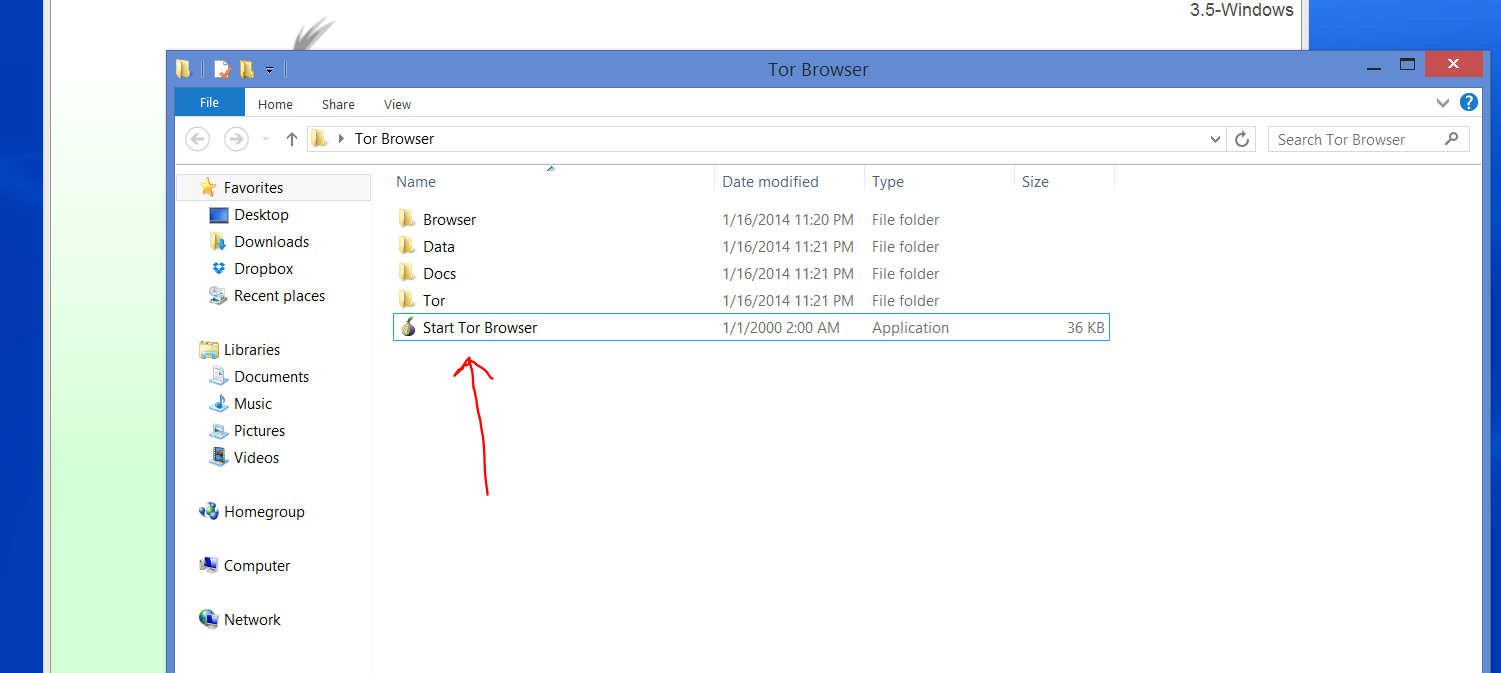Click the 36 KB size value
The height and width of the screenshot is (673, 1501).
[x=1085, y=328]
